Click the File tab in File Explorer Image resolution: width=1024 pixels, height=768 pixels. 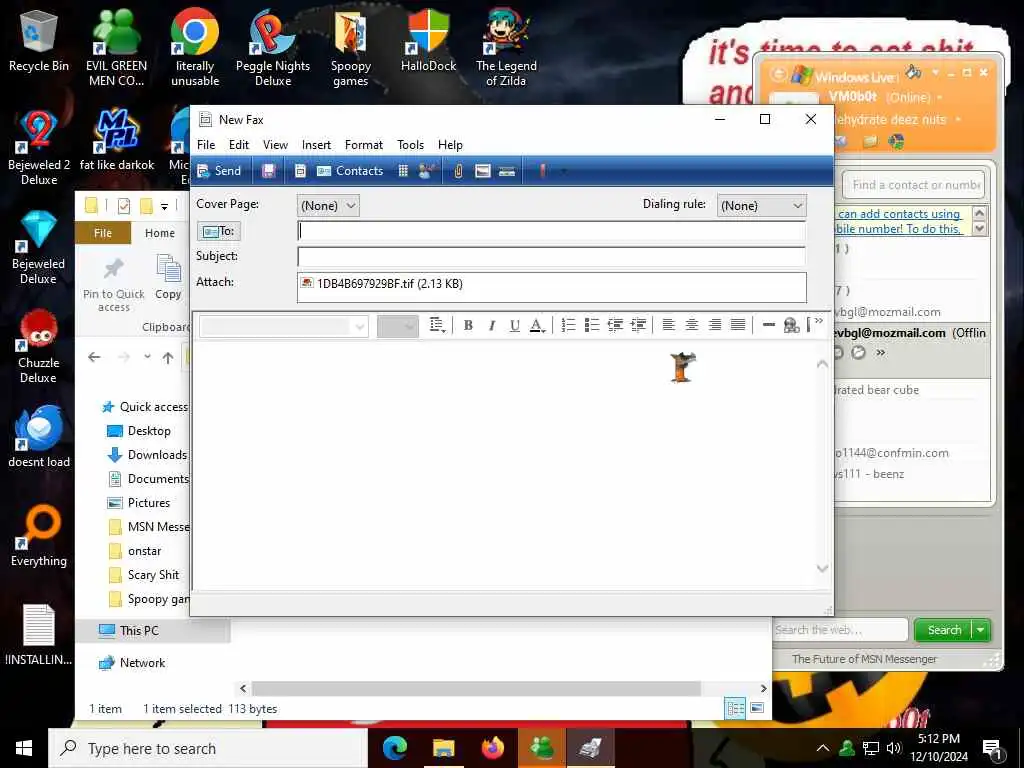point(103,233)
